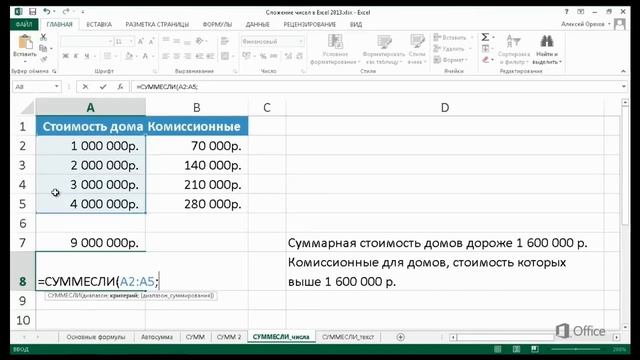Open the СУММ sheet tab
This screenshot has height=360, width=640.
195,337
